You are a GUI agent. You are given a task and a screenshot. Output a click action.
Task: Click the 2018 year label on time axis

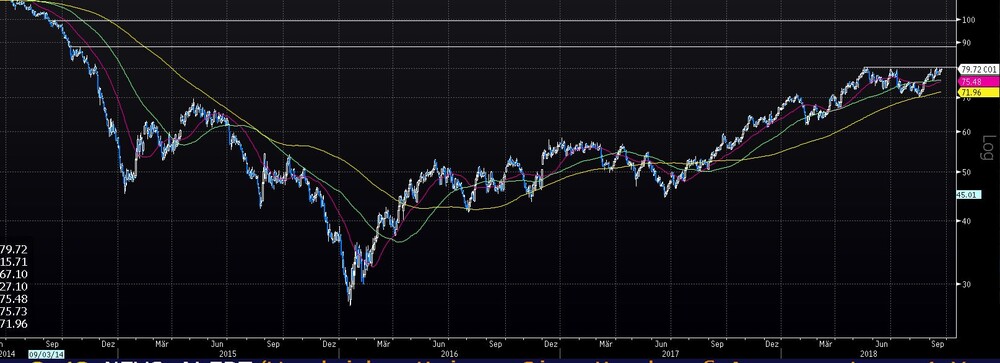[869, 353]
